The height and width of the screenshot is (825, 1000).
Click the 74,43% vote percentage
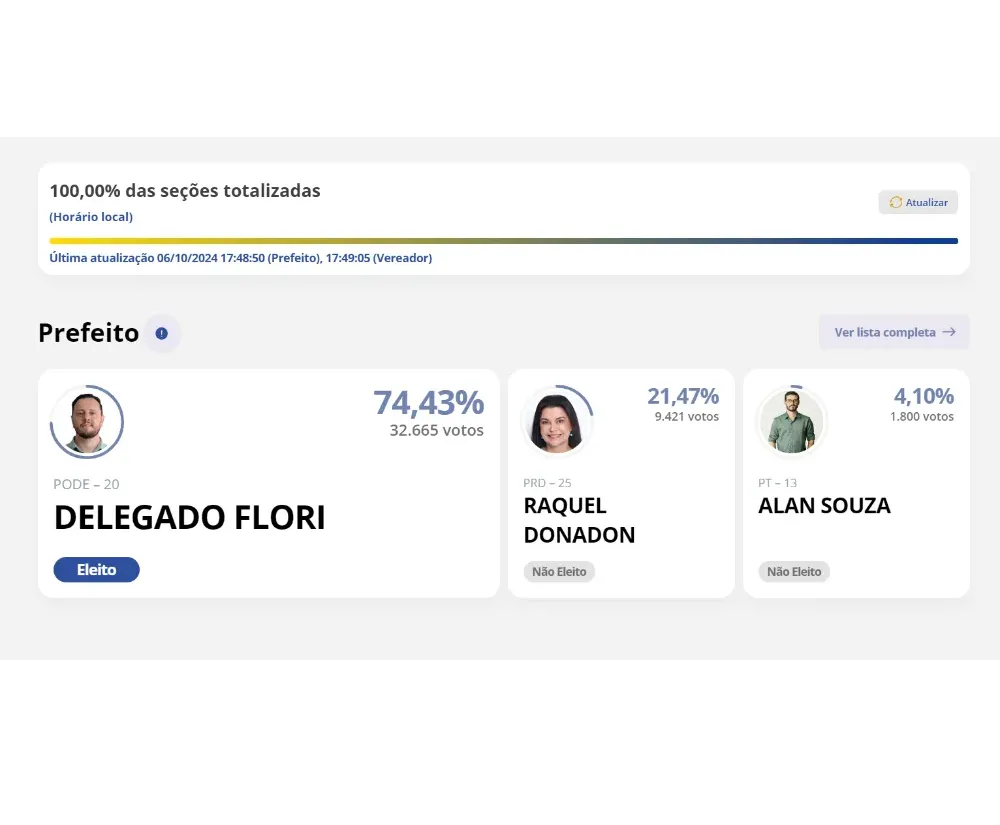click(x=429, y=402)
